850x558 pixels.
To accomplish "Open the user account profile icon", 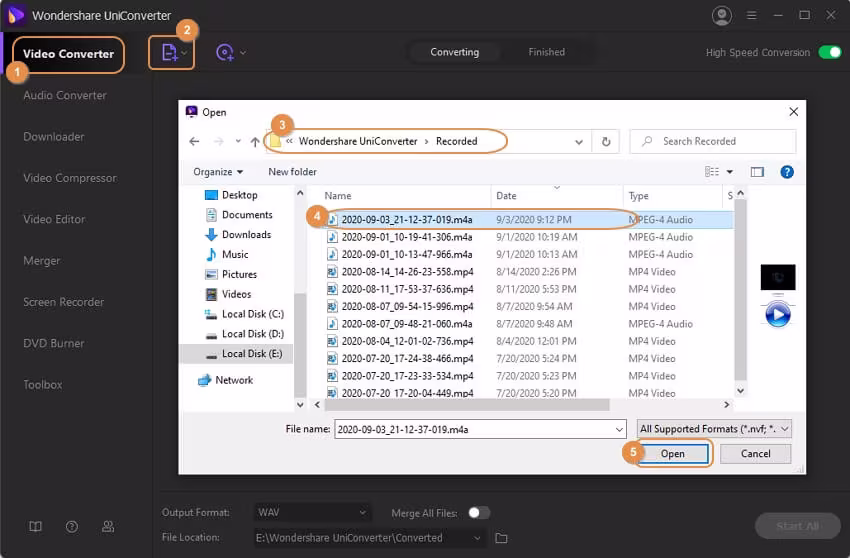I will coord(722,15).
